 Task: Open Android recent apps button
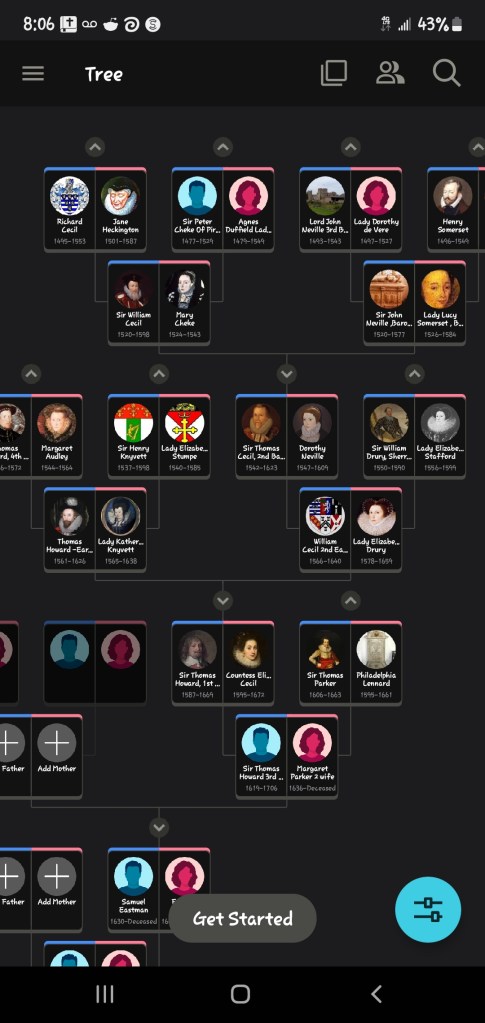104,994
